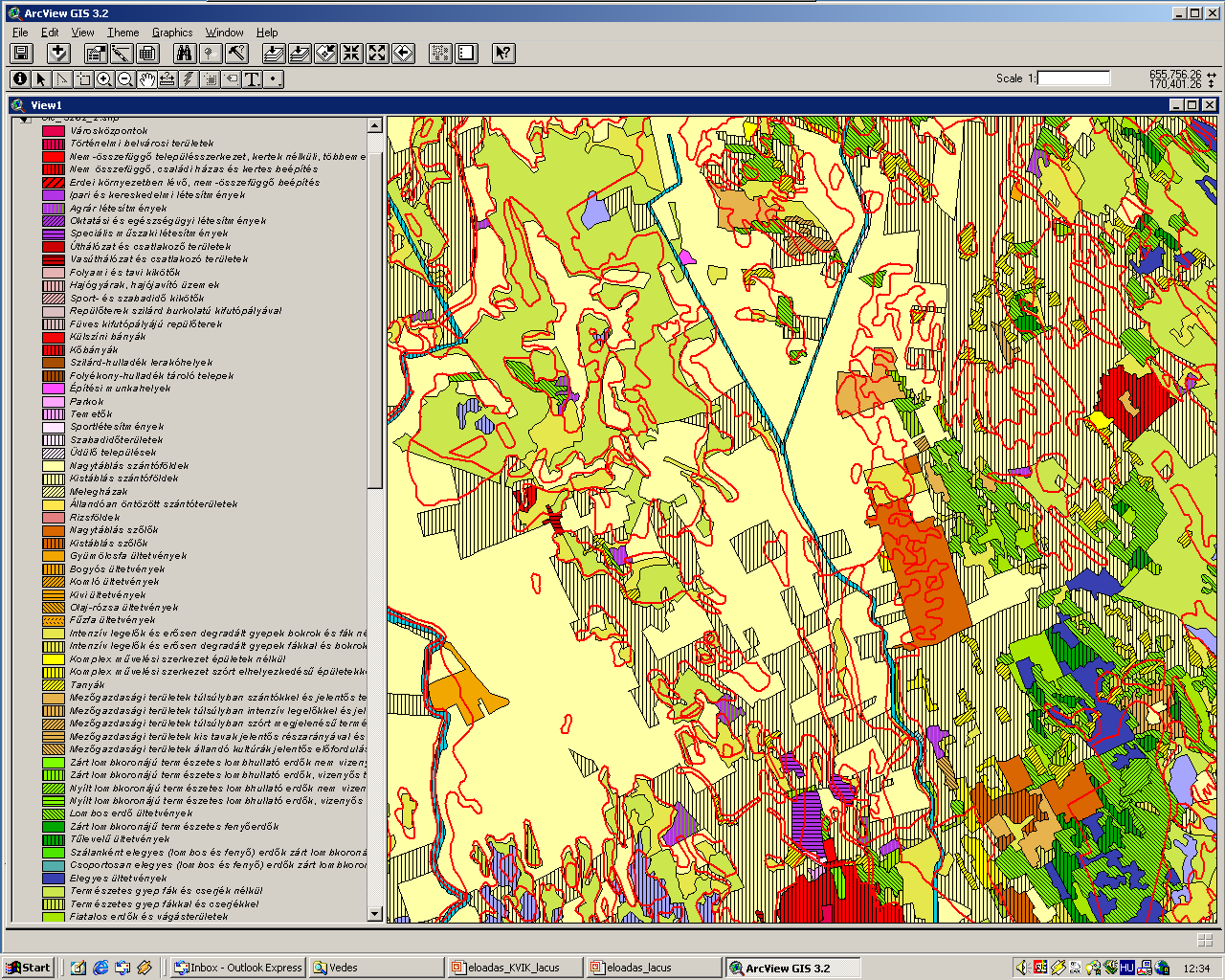Switch to eloadas_lacus taskbar button
Screen dimensions: 1225x980
(x=655, y=968)
